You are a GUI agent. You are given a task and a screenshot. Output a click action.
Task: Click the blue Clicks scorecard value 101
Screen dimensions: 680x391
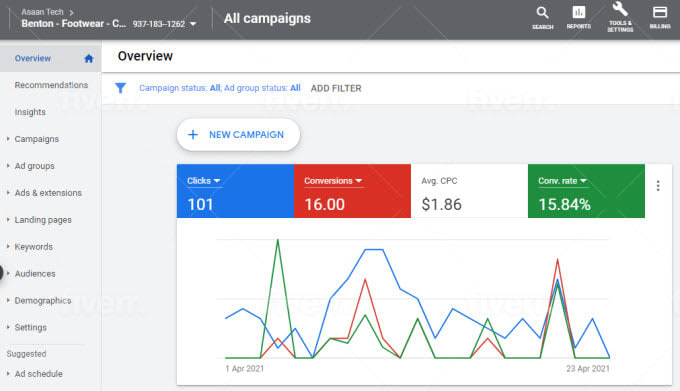tap(200, 205)
